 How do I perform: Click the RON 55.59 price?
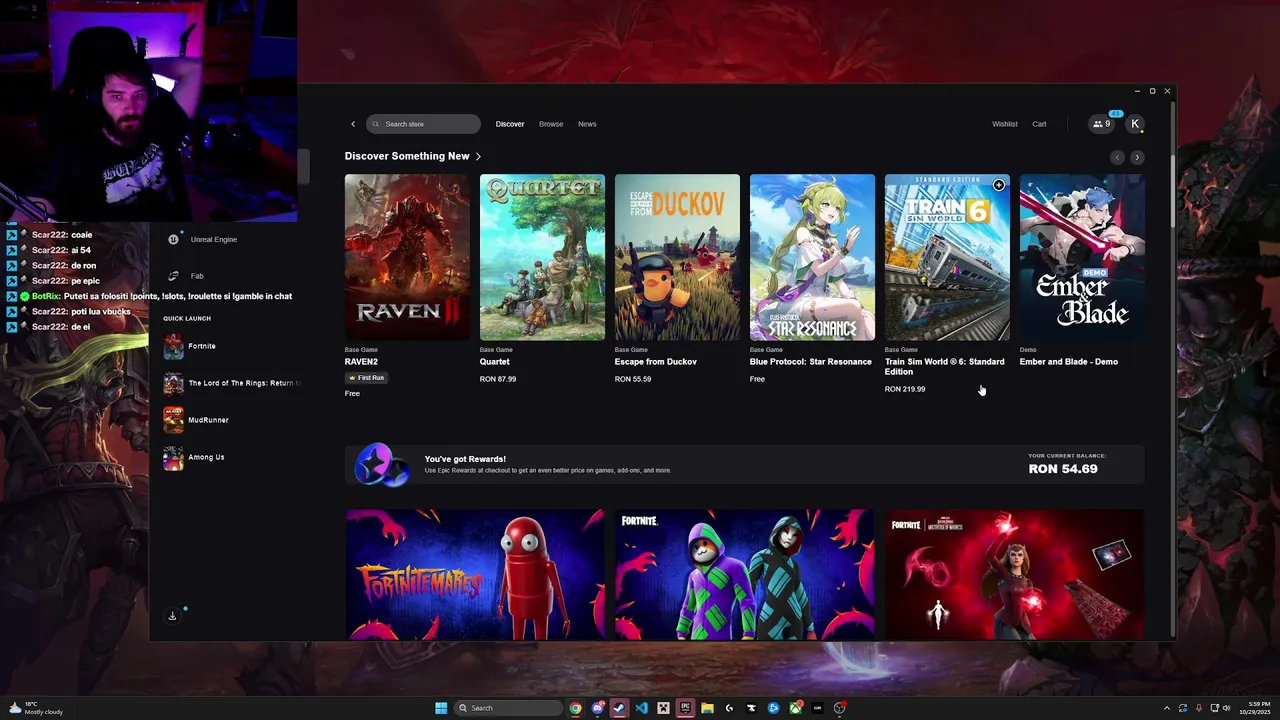633,379
